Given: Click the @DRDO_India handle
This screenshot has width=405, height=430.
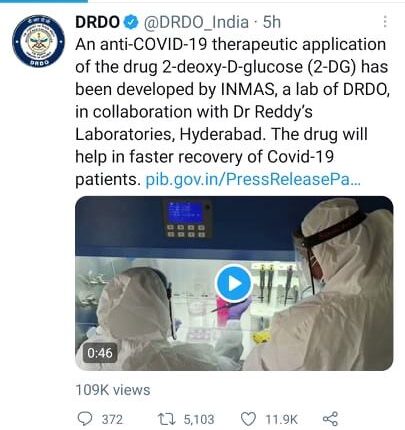Looking at the screenshot, I should coord(196,22).
